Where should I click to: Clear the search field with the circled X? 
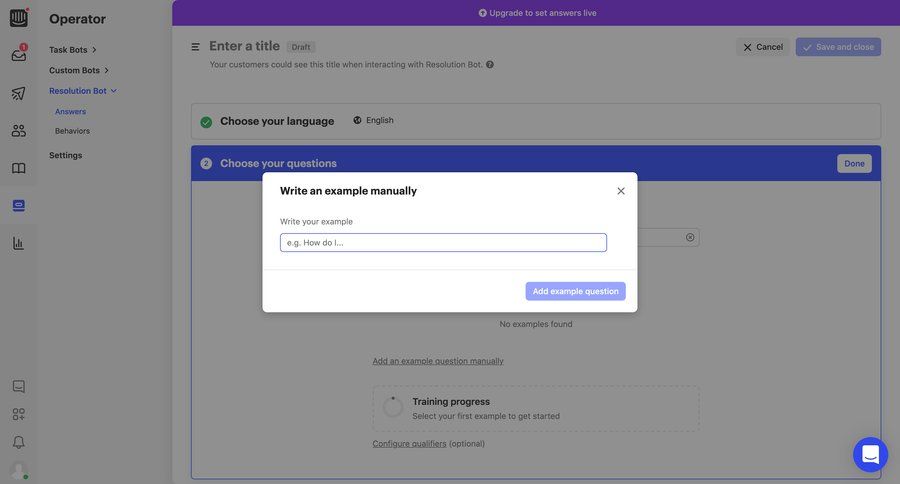(x=690, y=237)
